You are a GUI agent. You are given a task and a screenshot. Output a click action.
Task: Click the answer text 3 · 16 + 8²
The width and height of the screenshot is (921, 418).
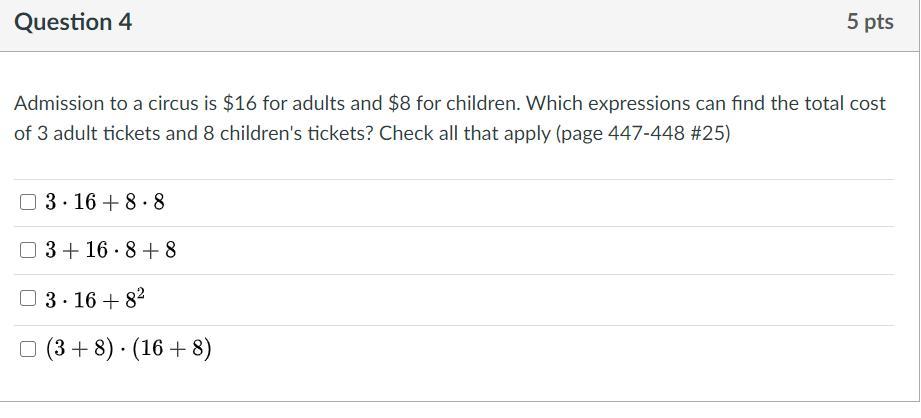click(95, 299)
